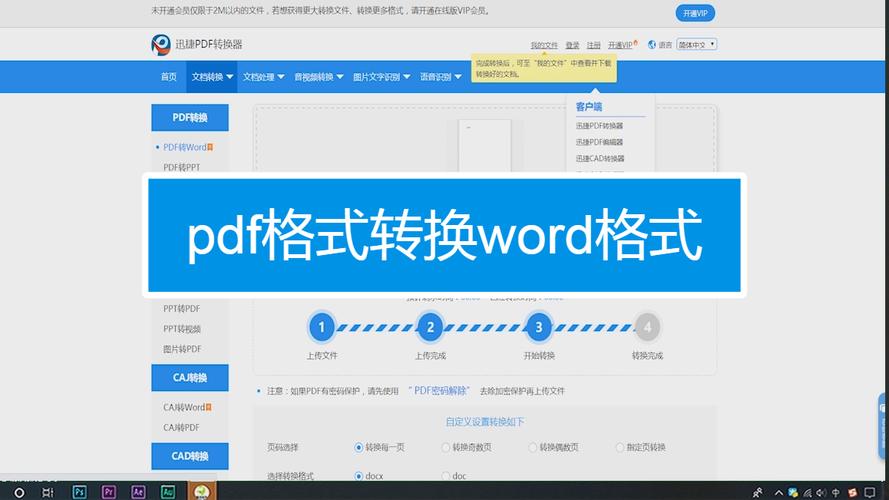Click the language globe icon

click(x=652, y=44)
